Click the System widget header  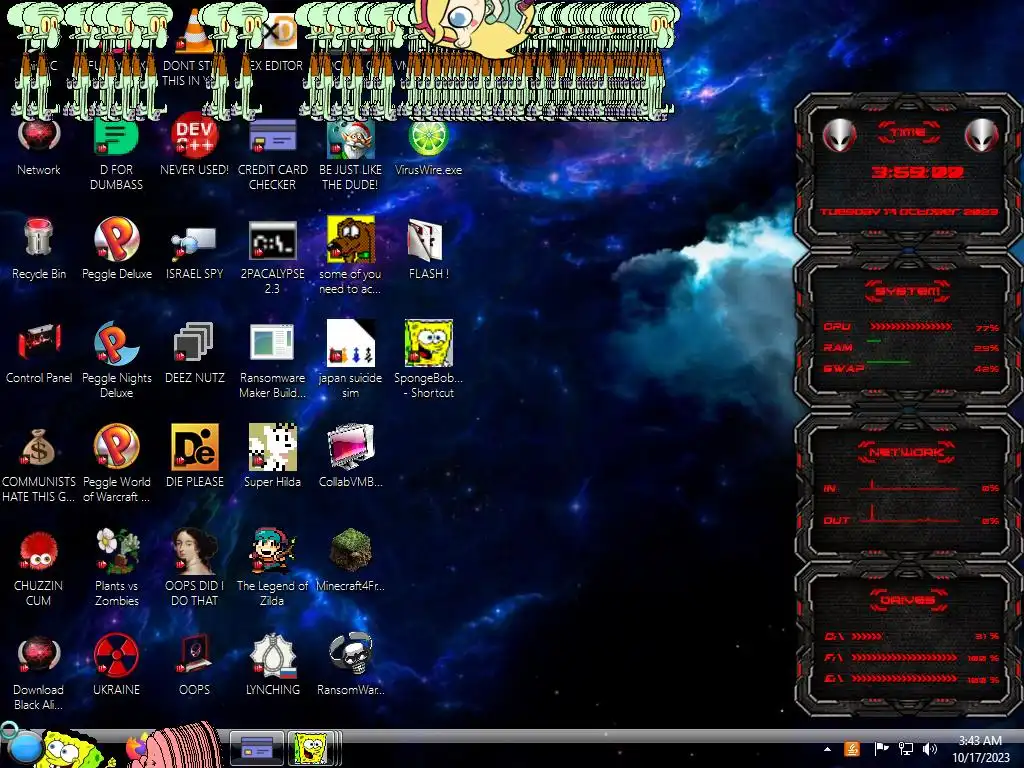click(908, 291)
